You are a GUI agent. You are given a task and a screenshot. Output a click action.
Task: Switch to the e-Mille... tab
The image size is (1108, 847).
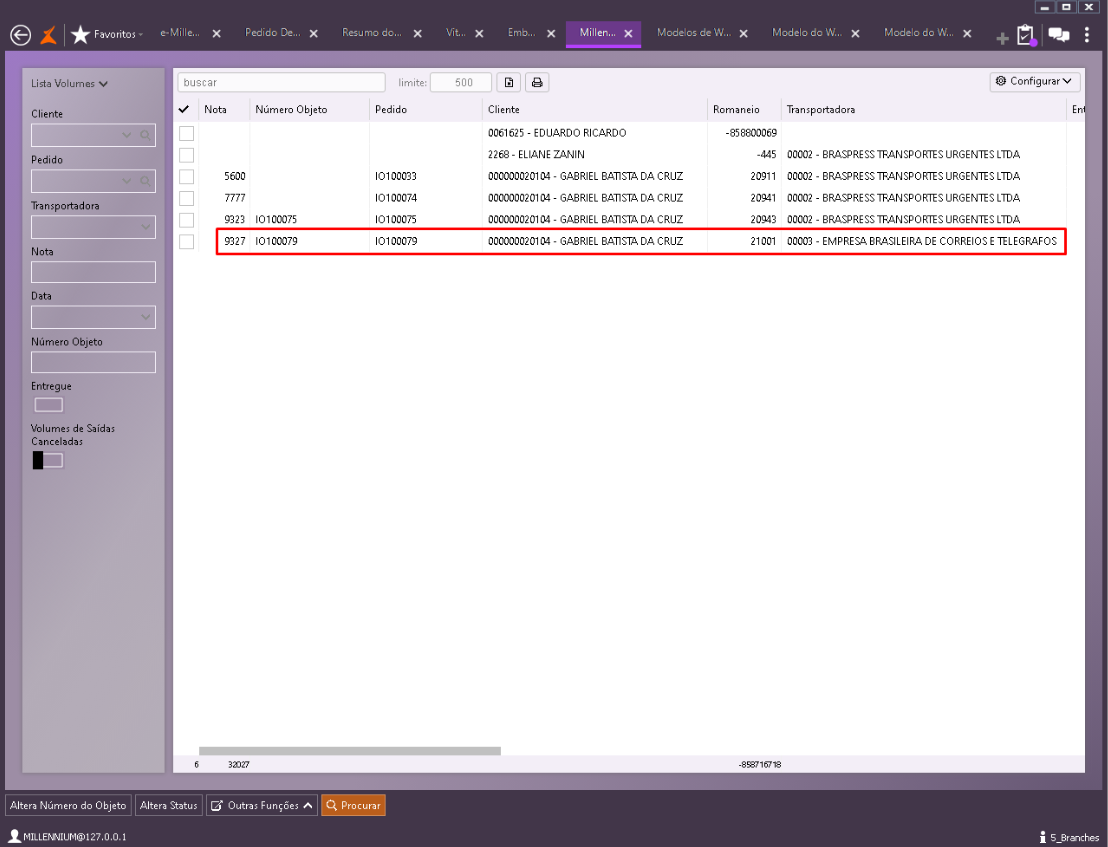(179, 32)
